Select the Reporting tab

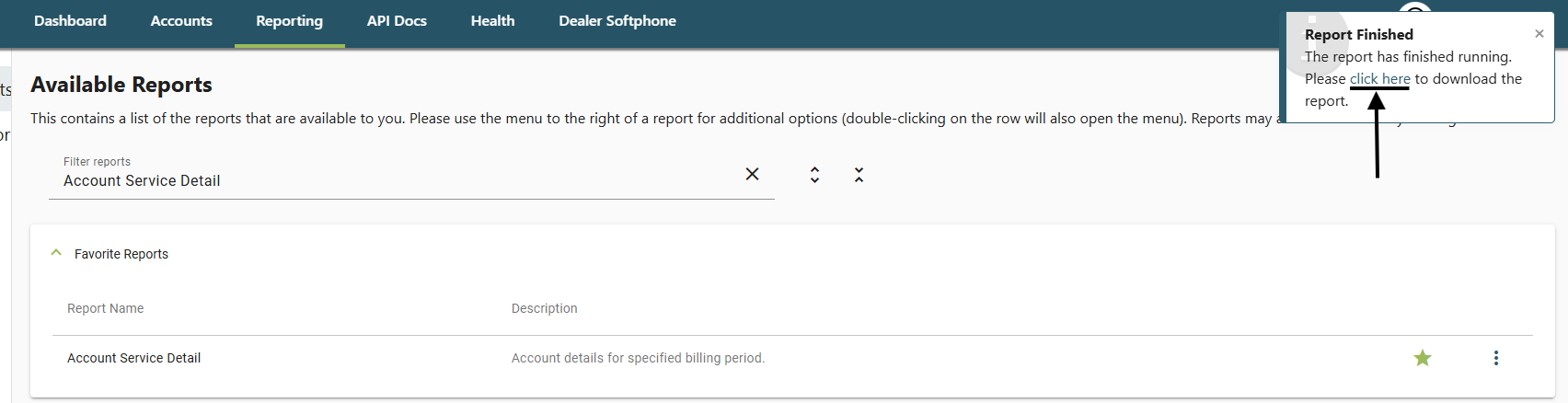tap(290, 20)
